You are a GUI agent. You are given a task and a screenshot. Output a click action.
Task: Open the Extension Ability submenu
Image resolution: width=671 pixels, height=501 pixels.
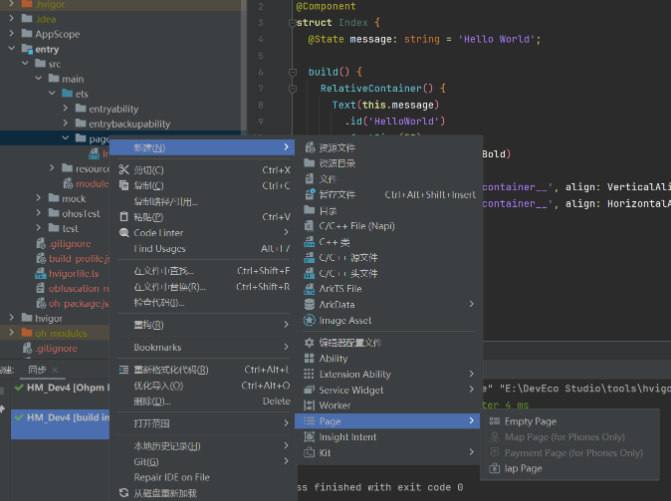pos(389,374)
